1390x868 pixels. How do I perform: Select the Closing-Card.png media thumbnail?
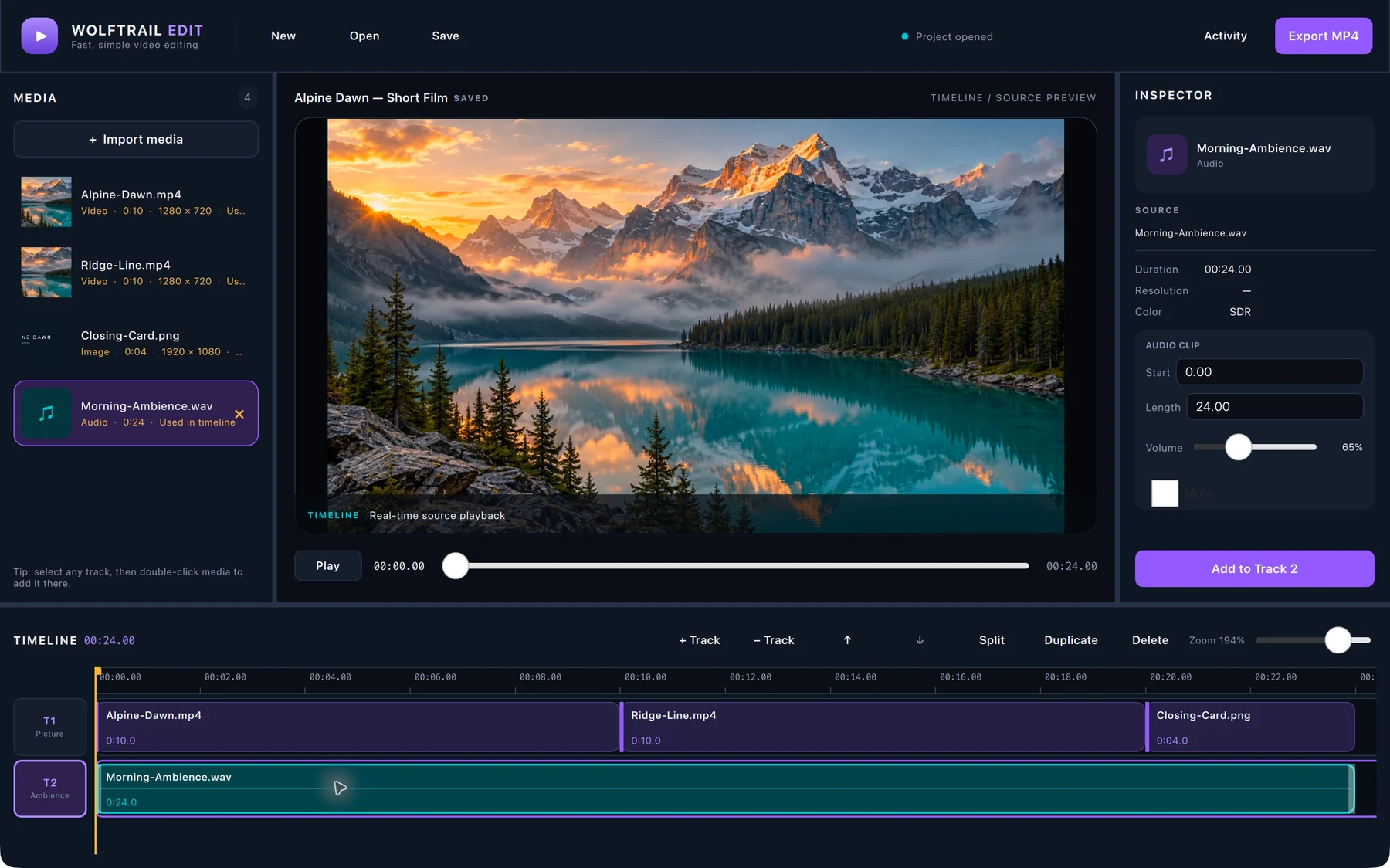click(46, 343)
